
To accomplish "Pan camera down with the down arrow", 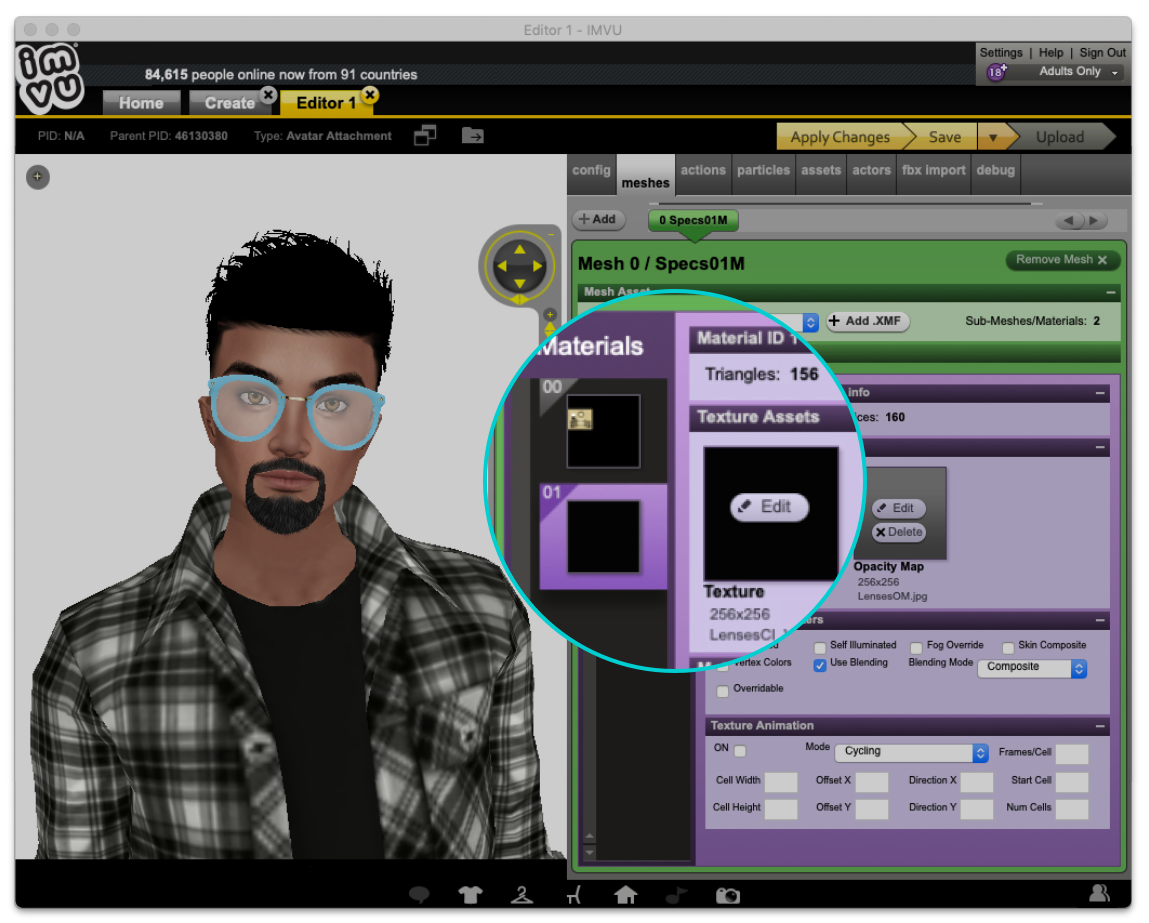I will [x=520, y=283].
